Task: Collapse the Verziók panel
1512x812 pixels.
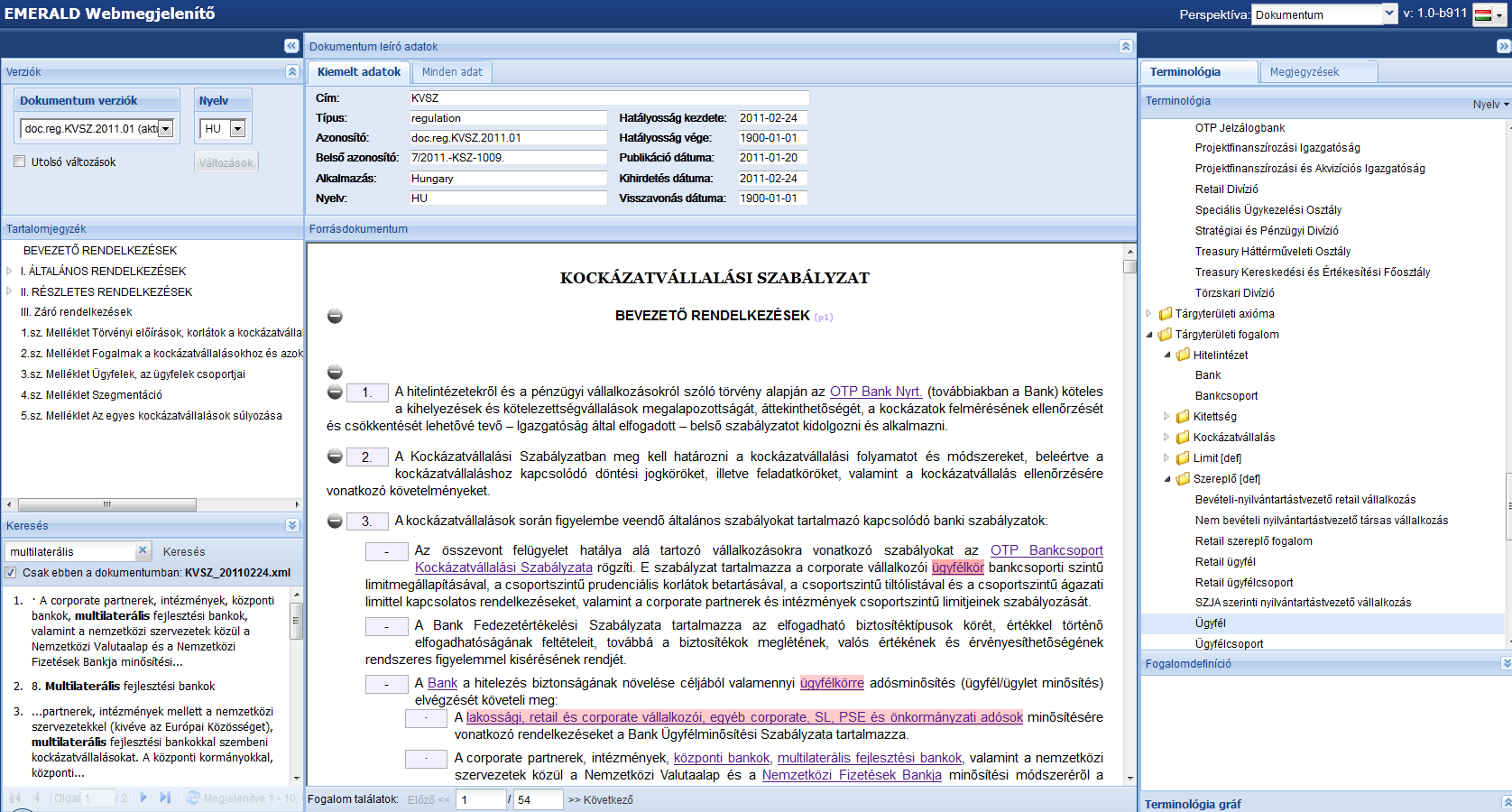Action: (292, 71)
